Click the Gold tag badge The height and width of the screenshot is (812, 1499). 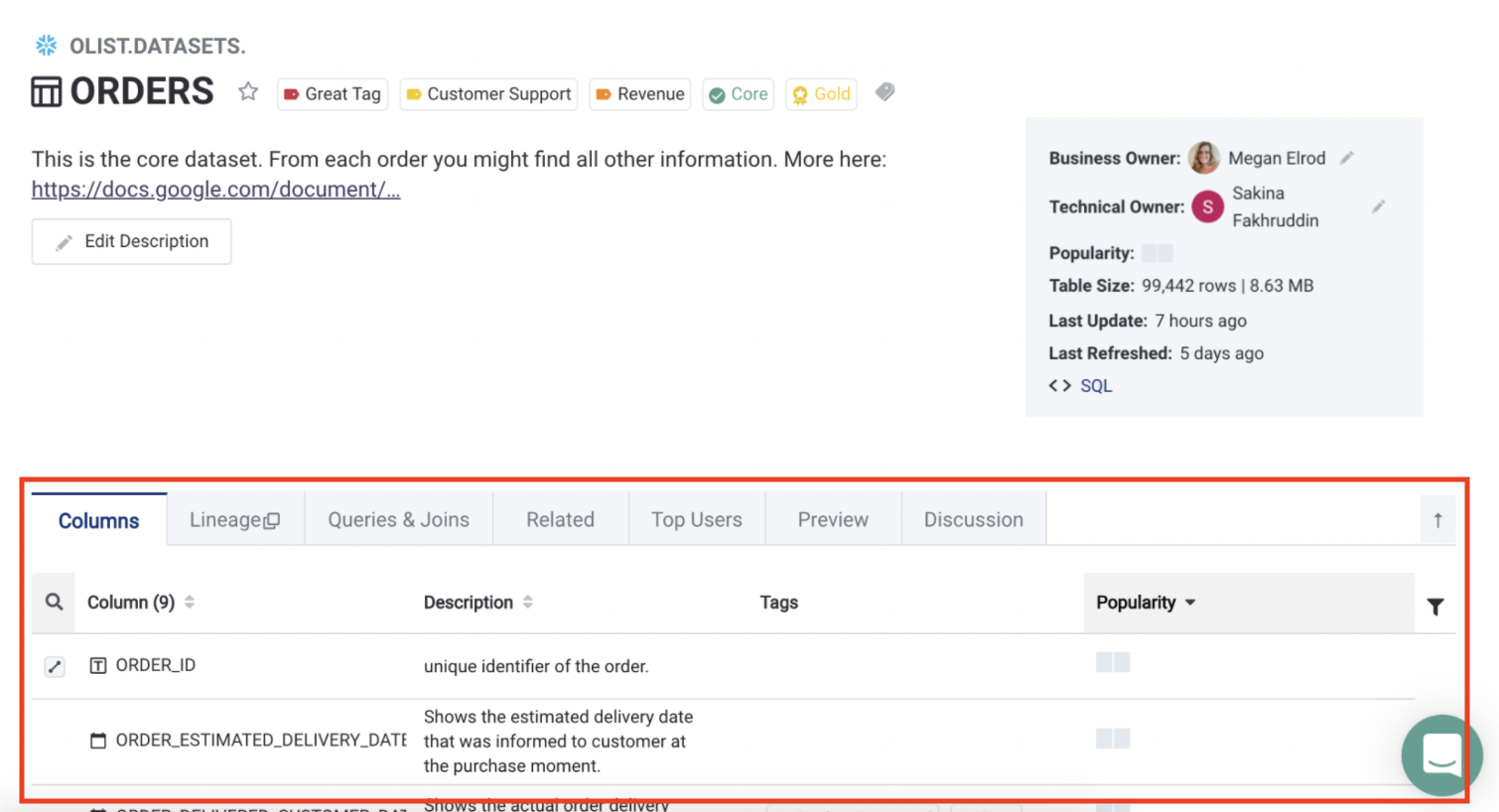coord(821,94)
